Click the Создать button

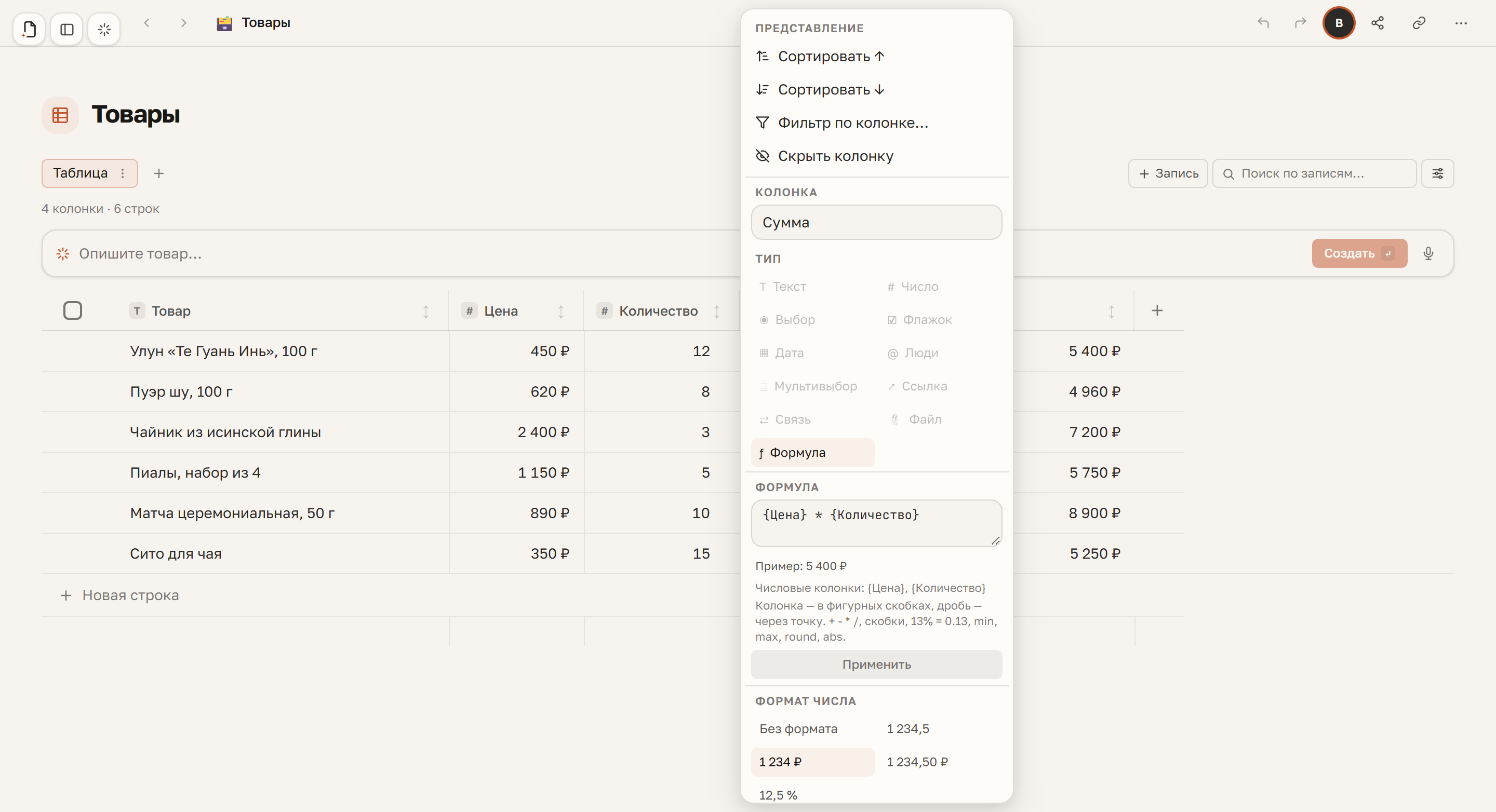[x=1359, y=253]
